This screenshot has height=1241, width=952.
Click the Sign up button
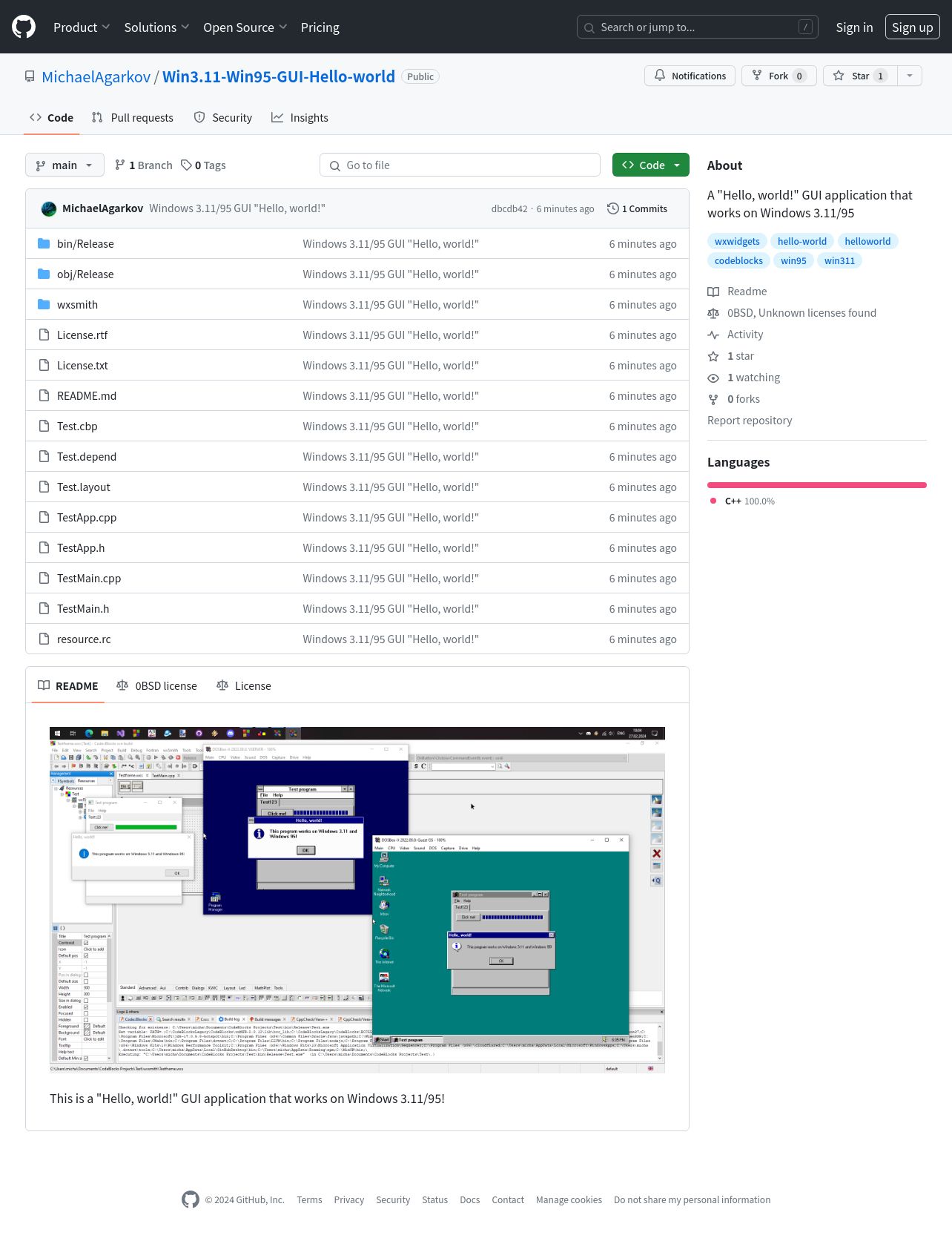912,27
